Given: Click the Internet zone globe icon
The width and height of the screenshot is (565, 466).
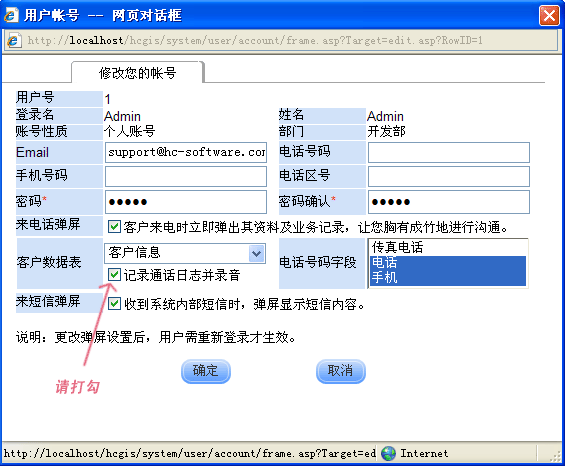Looking at the screenshot, I should pos(388,453).
